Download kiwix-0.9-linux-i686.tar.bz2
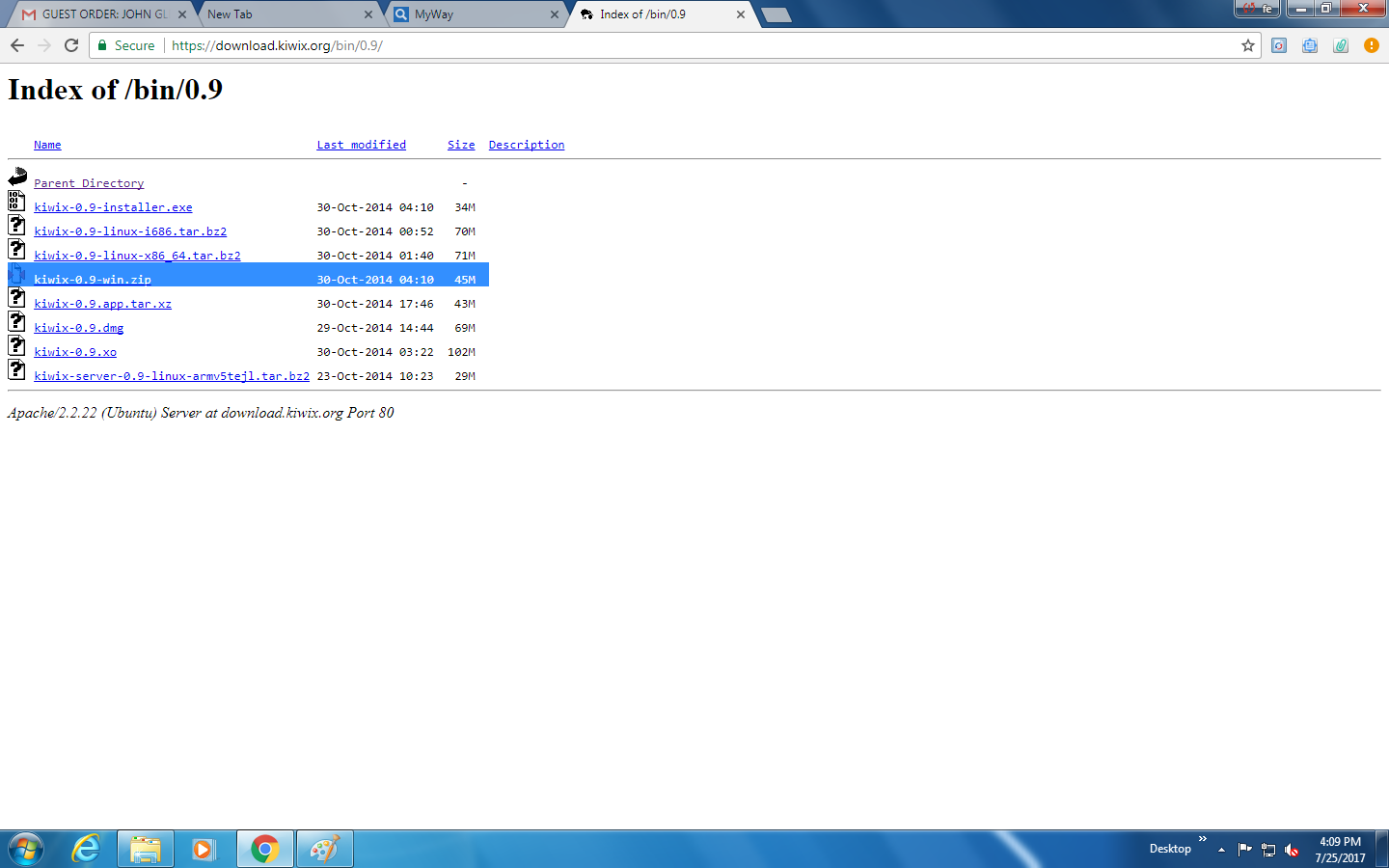 [130, 231]
